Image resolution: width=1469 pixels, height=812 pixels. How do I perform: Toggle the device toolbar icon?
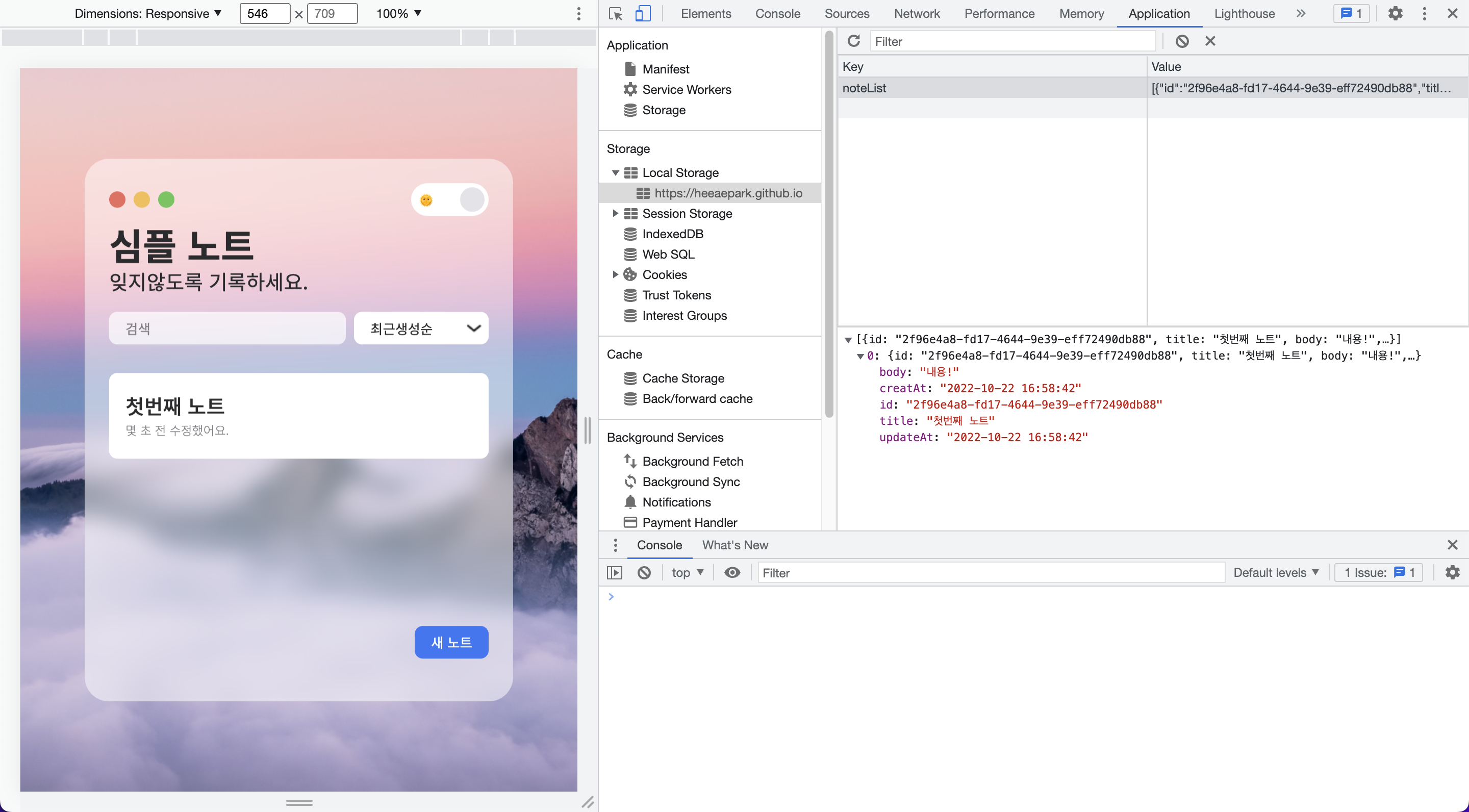(x=643, y=14)
